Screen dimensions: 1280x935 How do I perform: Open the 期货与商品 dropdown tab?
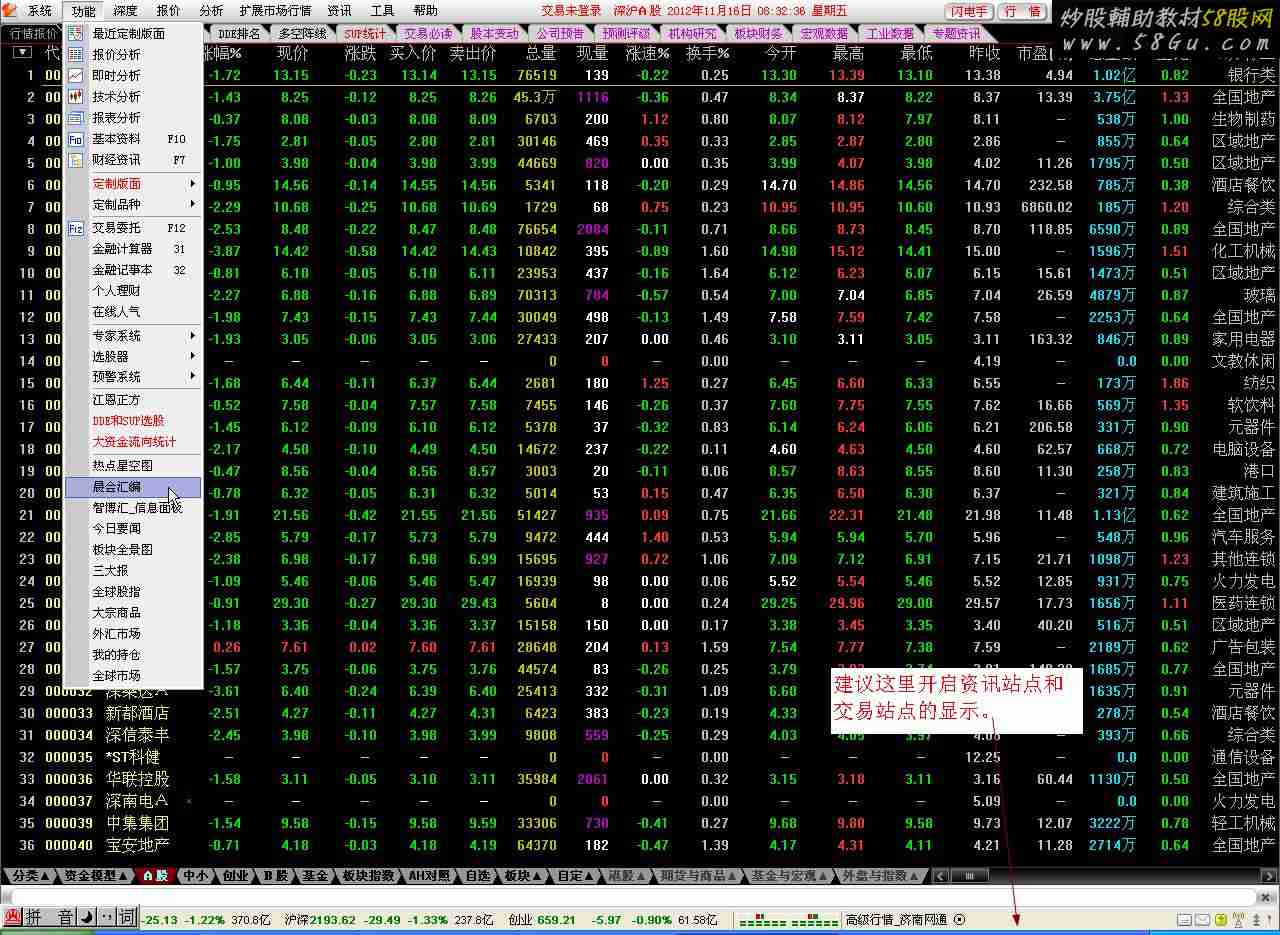pos(698,876)
